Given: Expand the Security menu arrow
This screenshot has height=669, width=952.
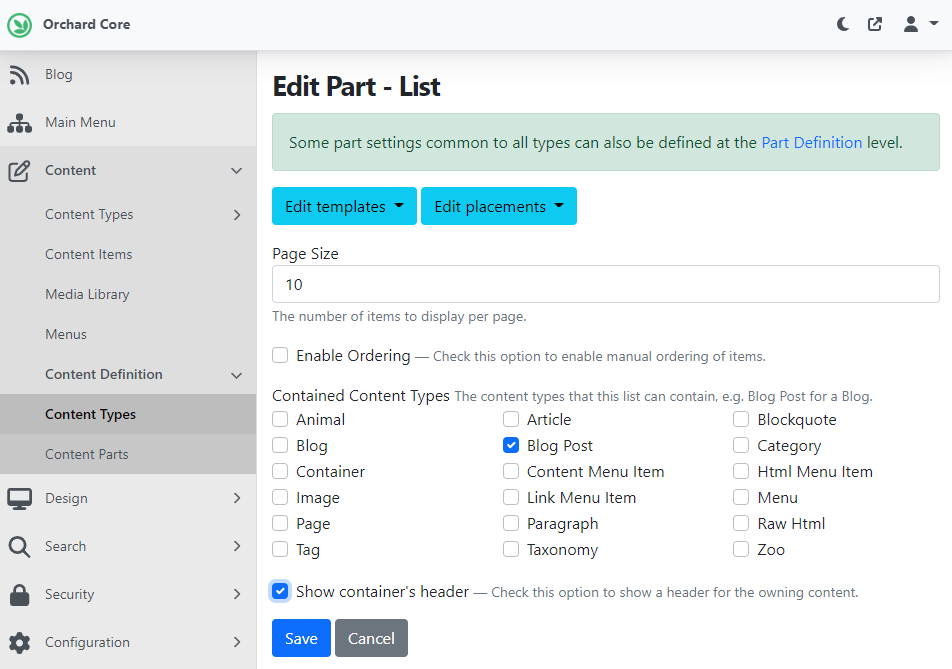Looking at the screenshot, I should pyautogui.click(x=237, y=594).
